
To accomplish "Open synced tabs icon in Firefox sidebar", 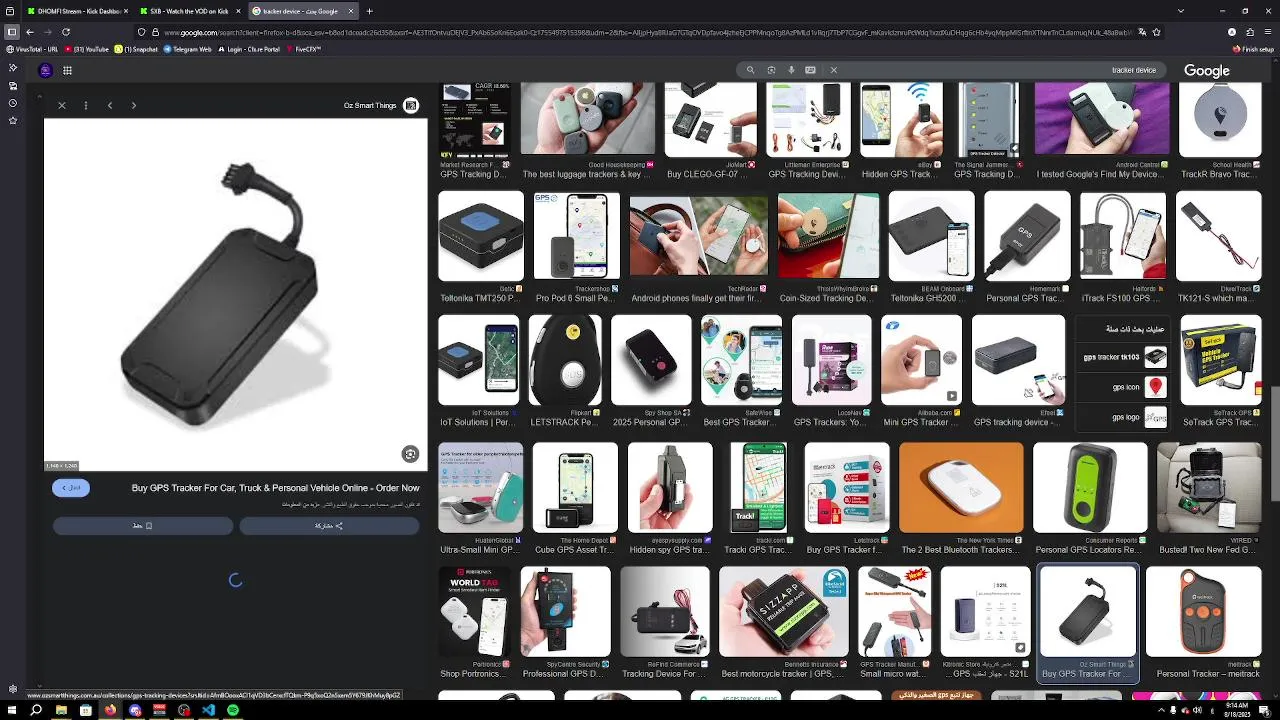I will pyautogui.click(x=12, y=85).
